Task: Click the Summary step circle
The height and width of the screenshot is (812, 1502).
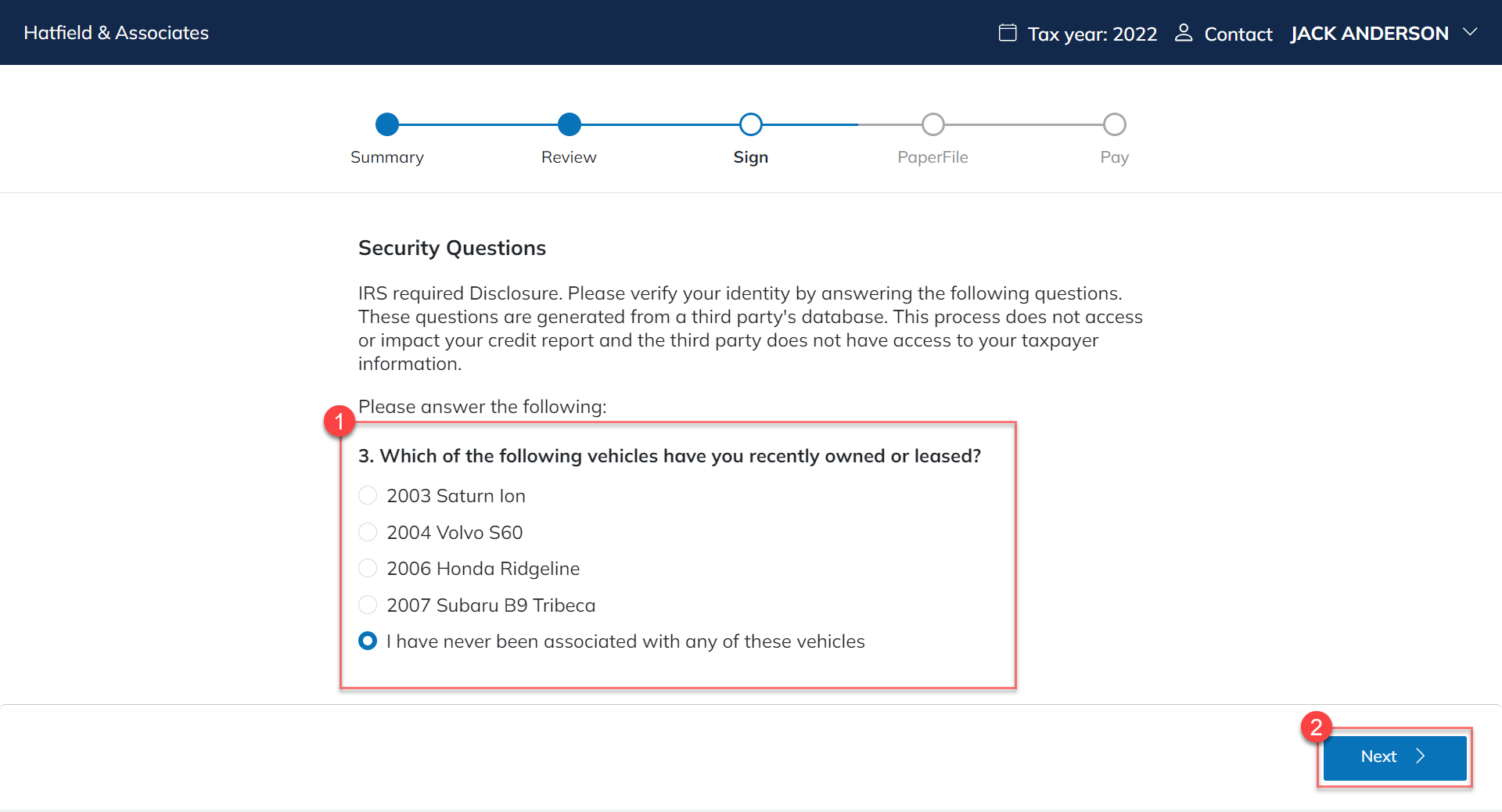Action: [387, 124]
